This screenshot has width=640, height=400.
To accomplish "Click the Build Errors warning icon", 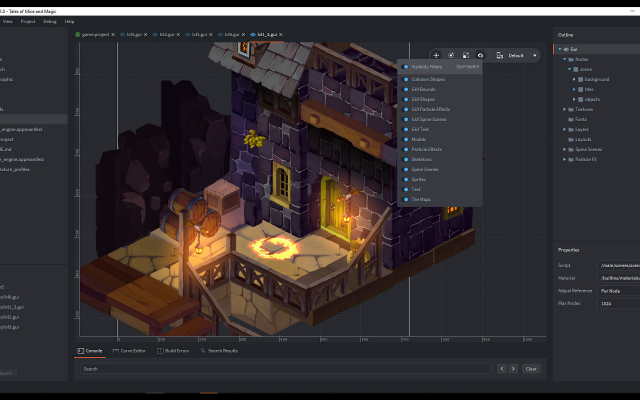I will pos(160,351).
